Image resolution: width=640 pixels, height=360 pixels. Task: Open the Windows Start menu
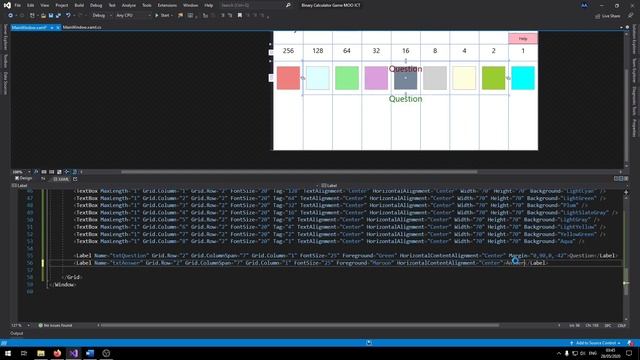[x=7, y=353]
